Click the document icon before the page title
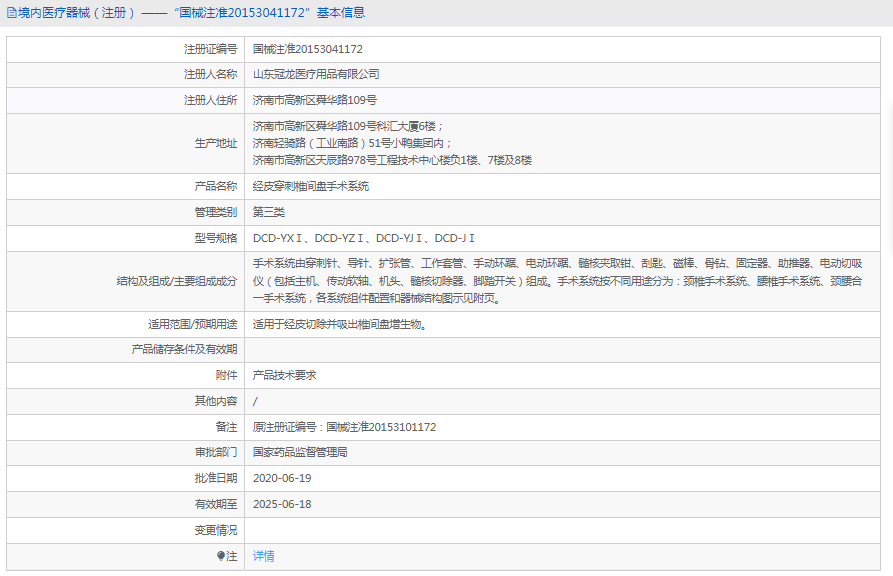 click(11, 12)
